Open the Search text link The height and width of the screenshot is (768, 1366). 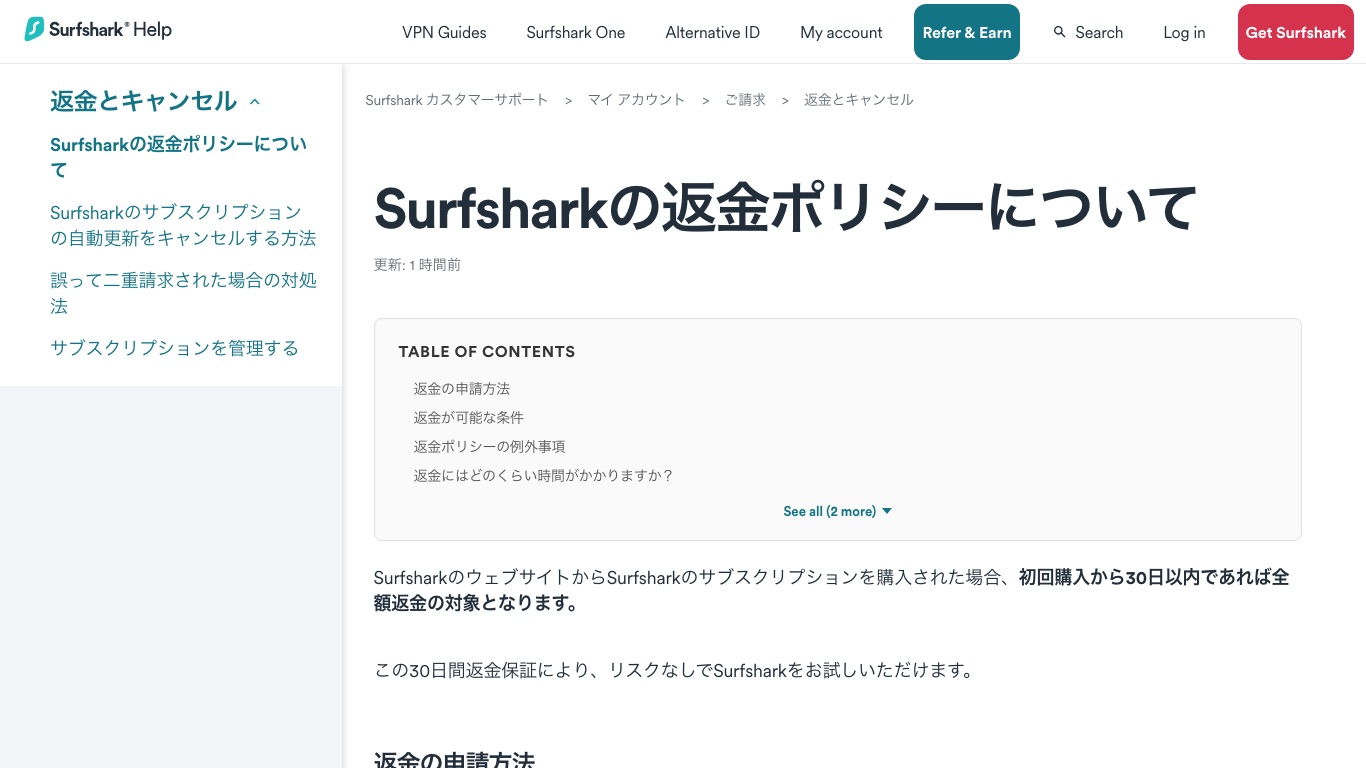click(x=1099, y=32)
